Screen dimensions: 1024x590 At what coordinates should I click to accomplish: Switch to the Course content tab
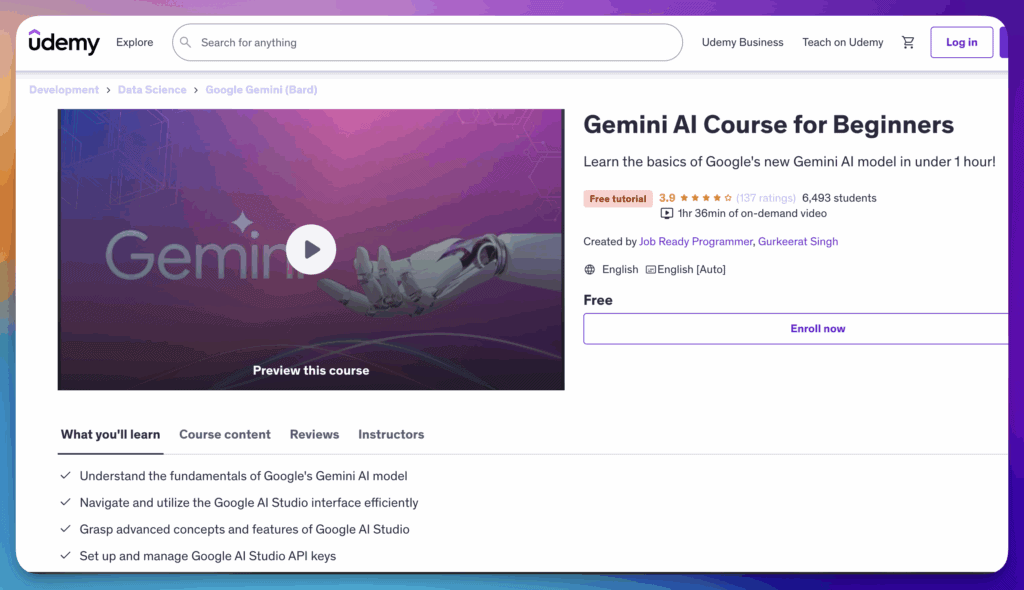coord(225,434)
